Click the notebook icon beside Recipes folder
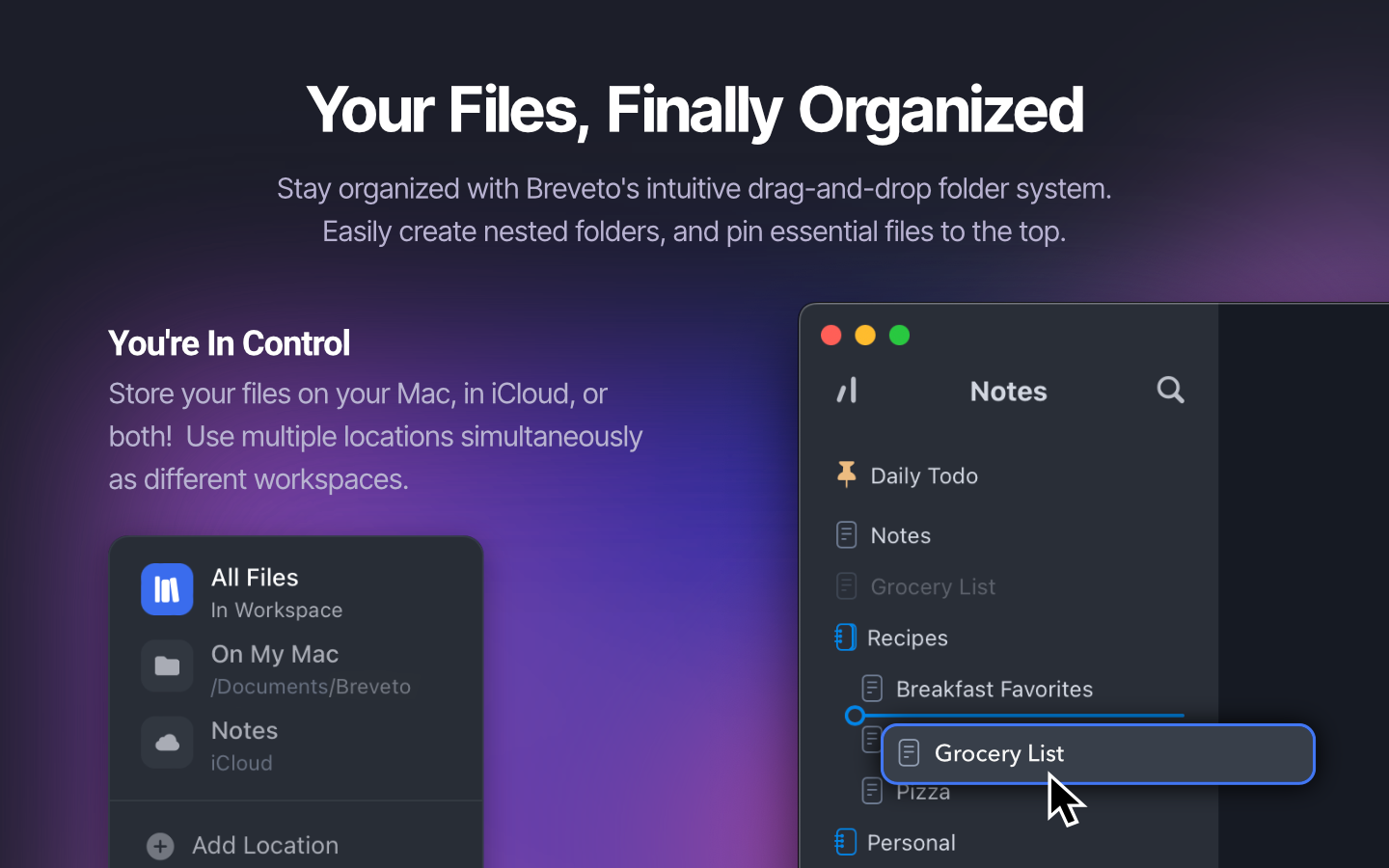Image resolution: width=1389 pixels, height=868 pixels. pyautogui.click(x=845, y=637)
